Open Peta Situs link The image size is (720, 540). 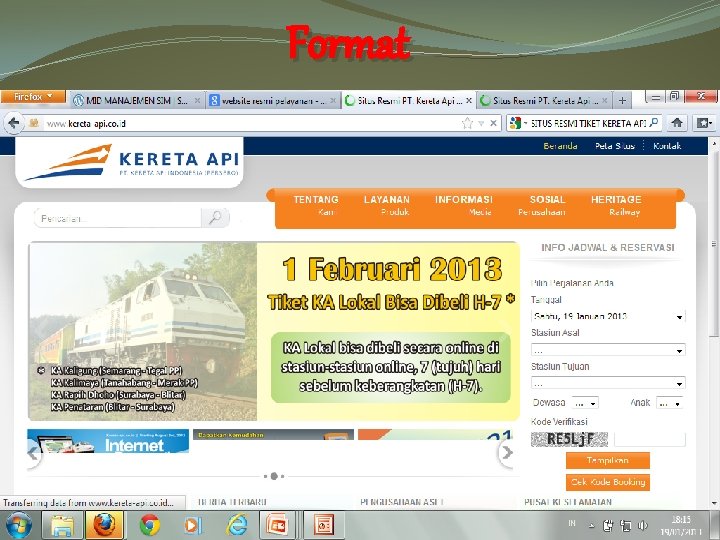[615, 146]
